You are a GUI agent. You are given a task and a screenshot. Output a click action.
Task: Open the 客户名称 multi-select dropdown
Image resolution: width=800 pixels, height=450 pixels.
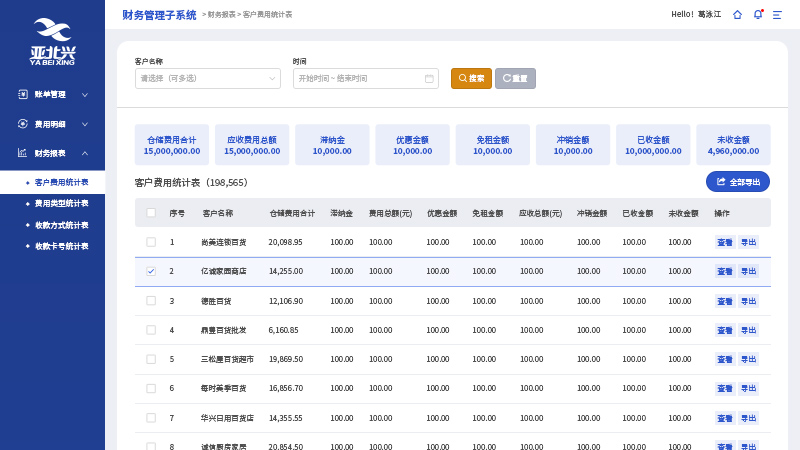tap(208, 79)
